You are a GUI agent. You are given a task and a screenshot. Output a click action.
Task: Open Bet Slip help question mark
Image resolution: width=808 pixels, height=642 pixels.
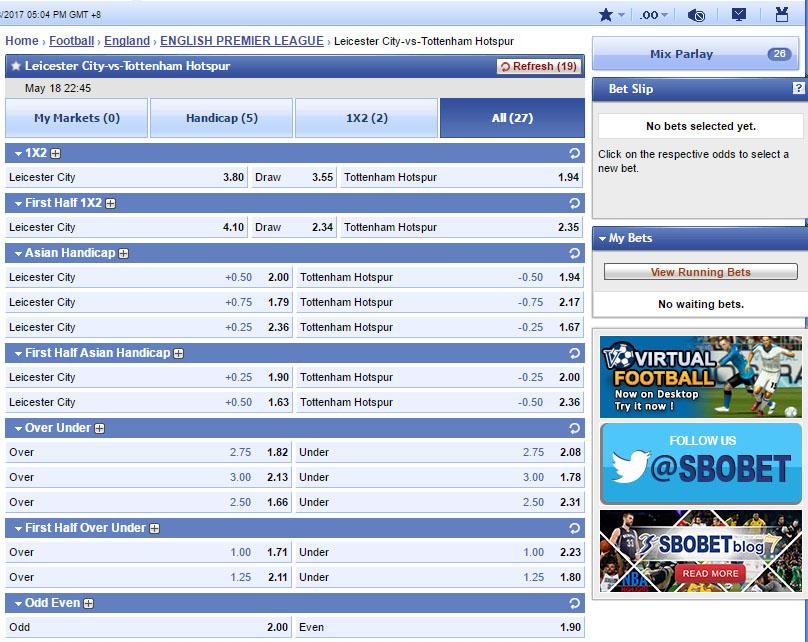click(798, 88)
